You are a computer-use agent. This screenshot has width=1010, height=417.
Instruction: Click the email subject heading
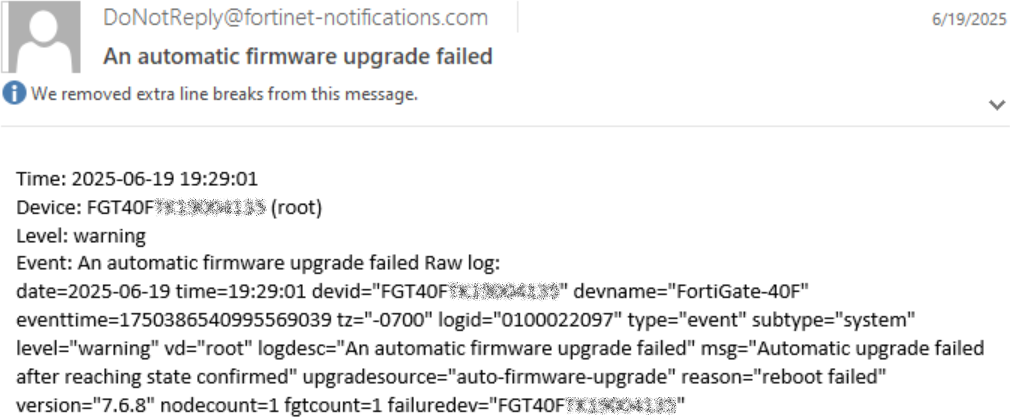298,56
